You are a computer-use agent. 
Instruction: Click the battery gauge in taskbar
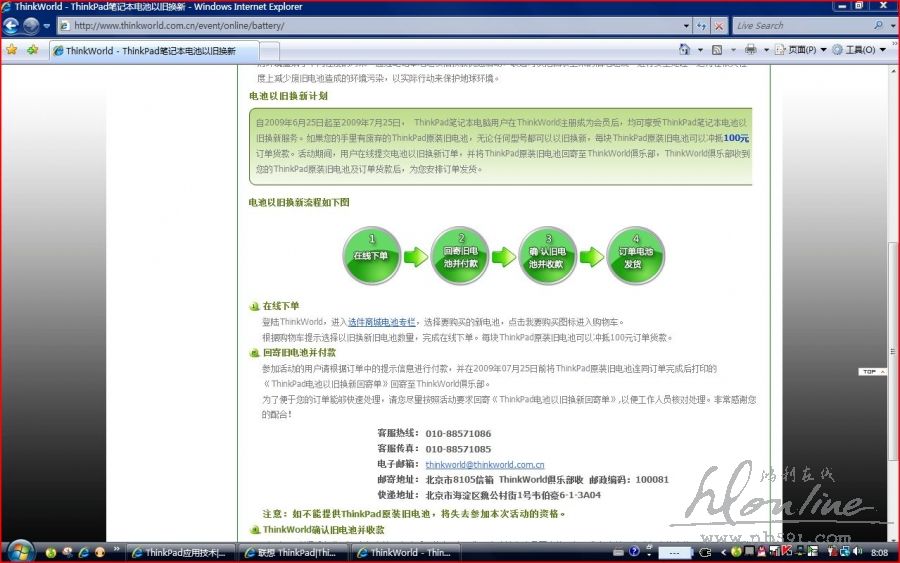(x=675, y=553)
